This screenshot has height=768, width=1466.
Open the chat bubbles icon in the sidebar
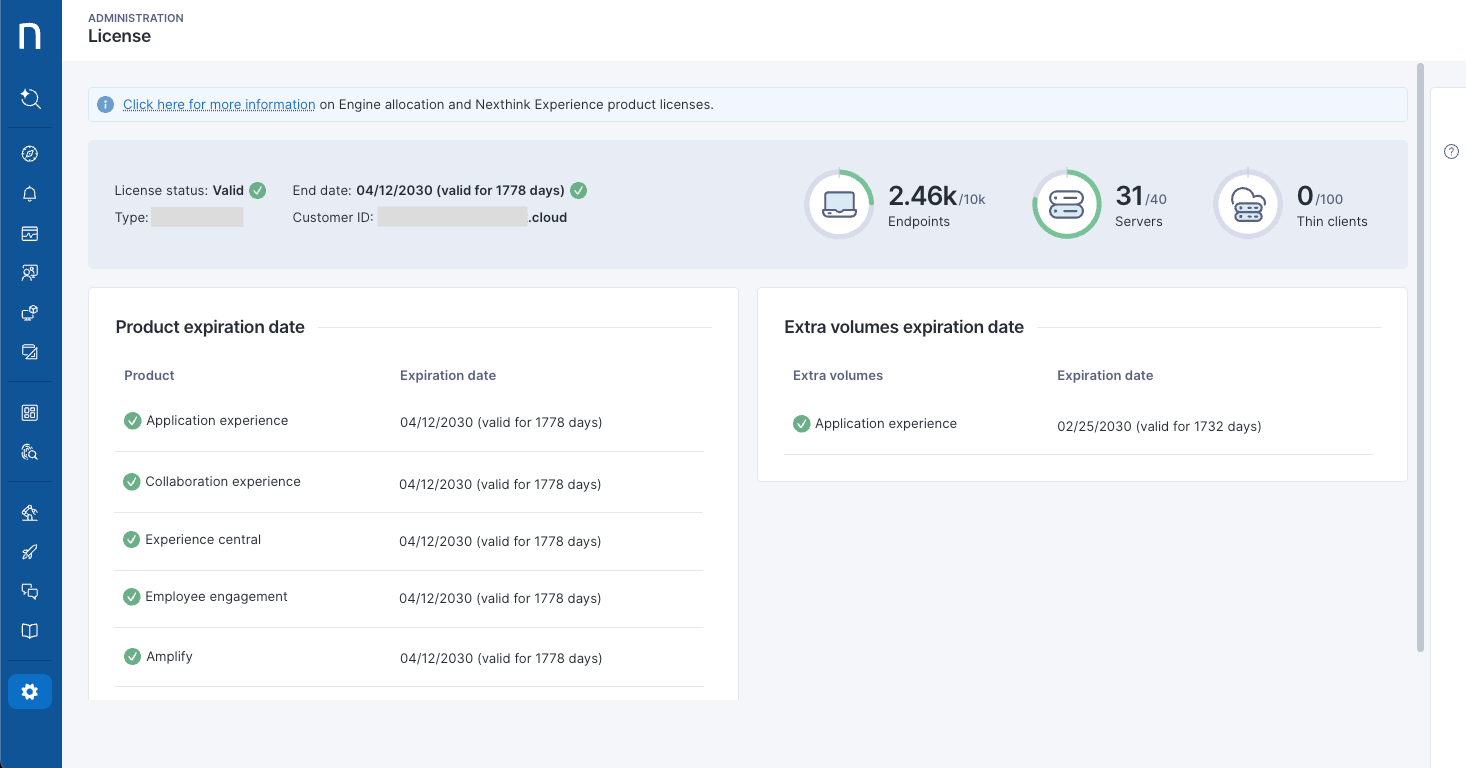coord(30,592)
